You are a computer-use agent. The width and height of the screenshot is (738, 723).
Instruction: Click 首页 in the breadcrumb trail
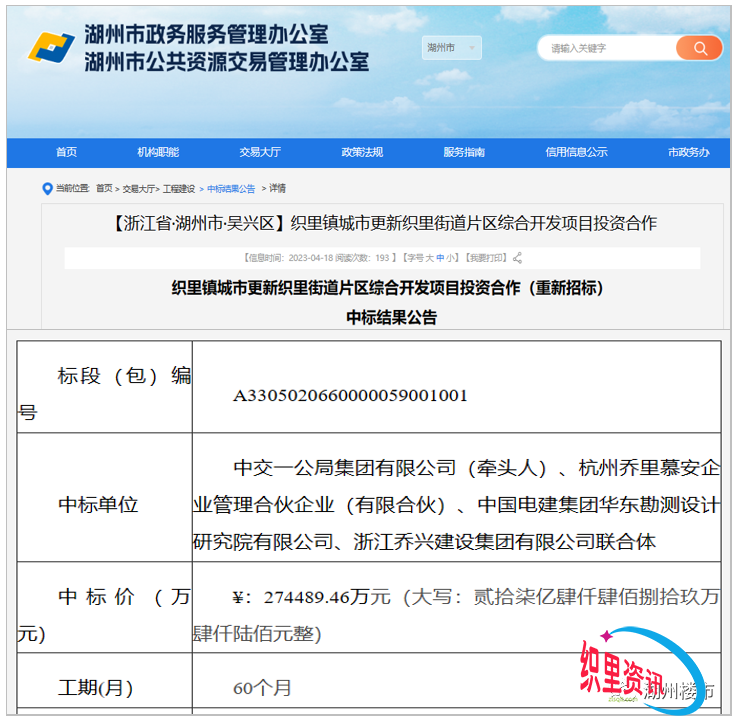tap(104, 189)
